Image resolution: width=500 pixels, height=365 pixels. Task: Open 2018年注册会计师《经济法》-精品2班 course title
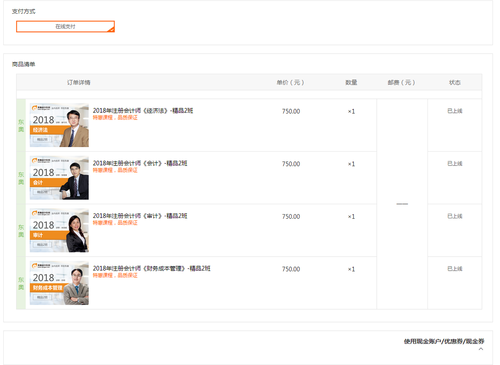pos(143,110)
